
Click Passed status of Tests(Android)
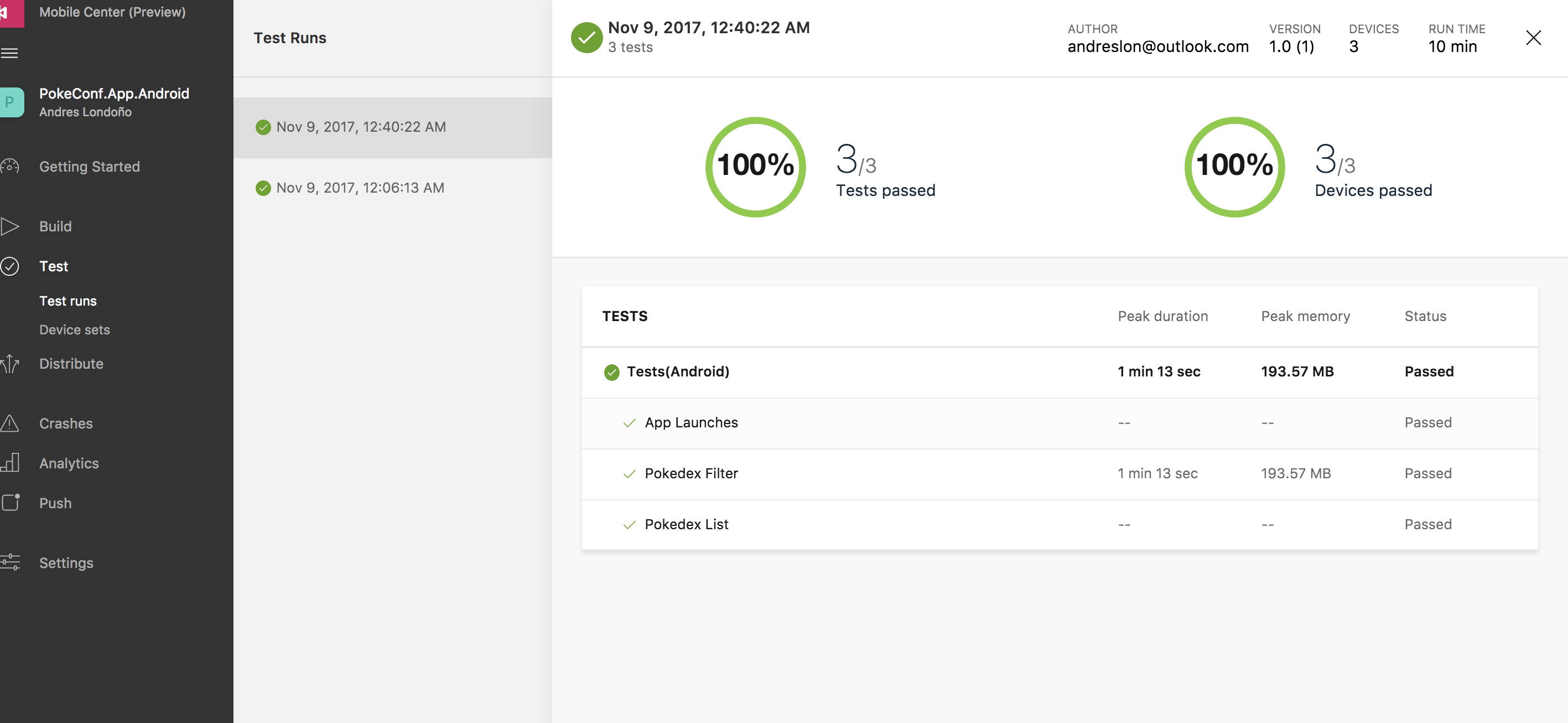click(x=1429, y=371)
